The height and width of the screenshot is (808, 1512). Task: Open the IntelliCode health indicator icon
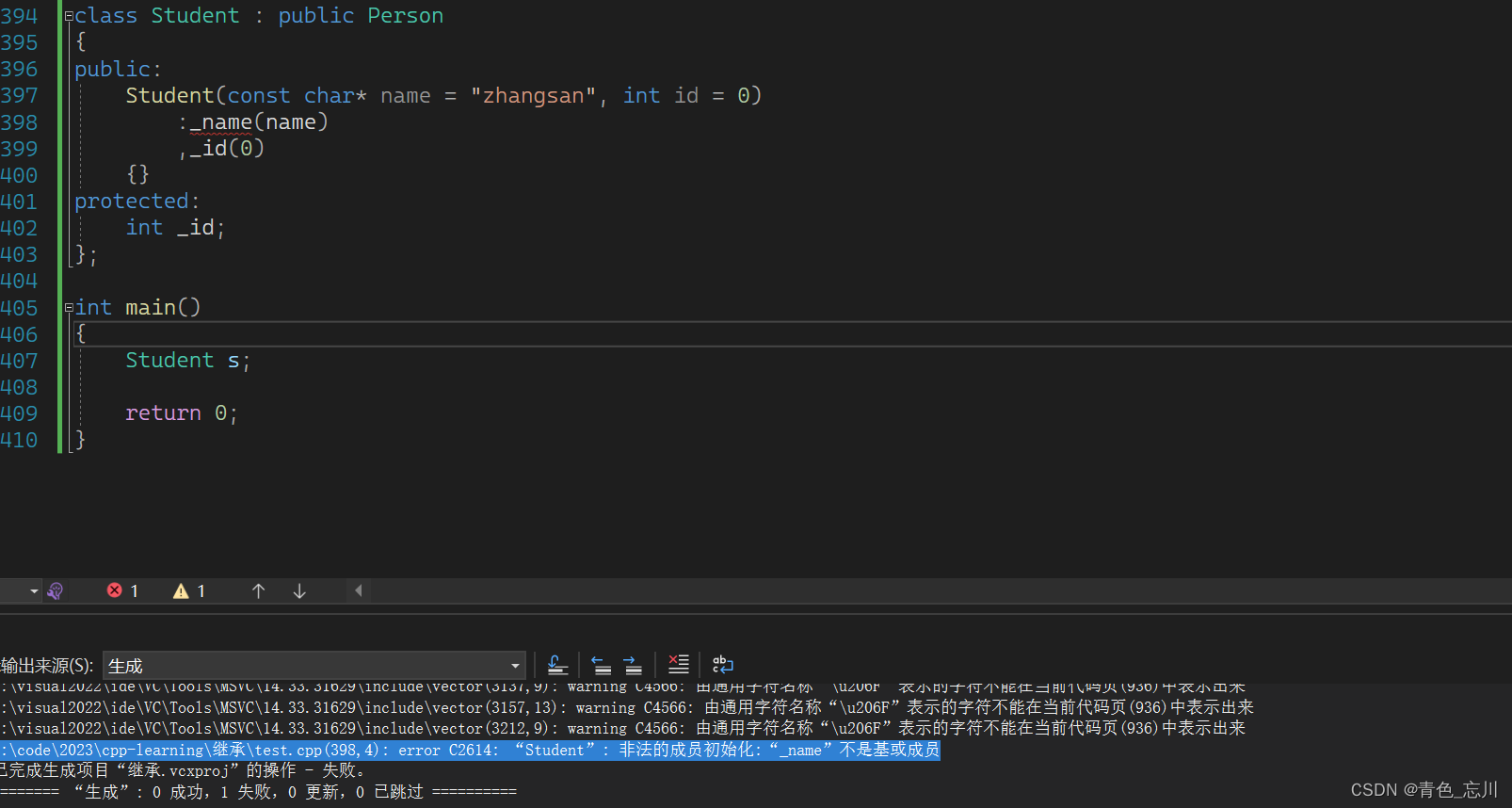pyautogui.click(x=55, y=590)
